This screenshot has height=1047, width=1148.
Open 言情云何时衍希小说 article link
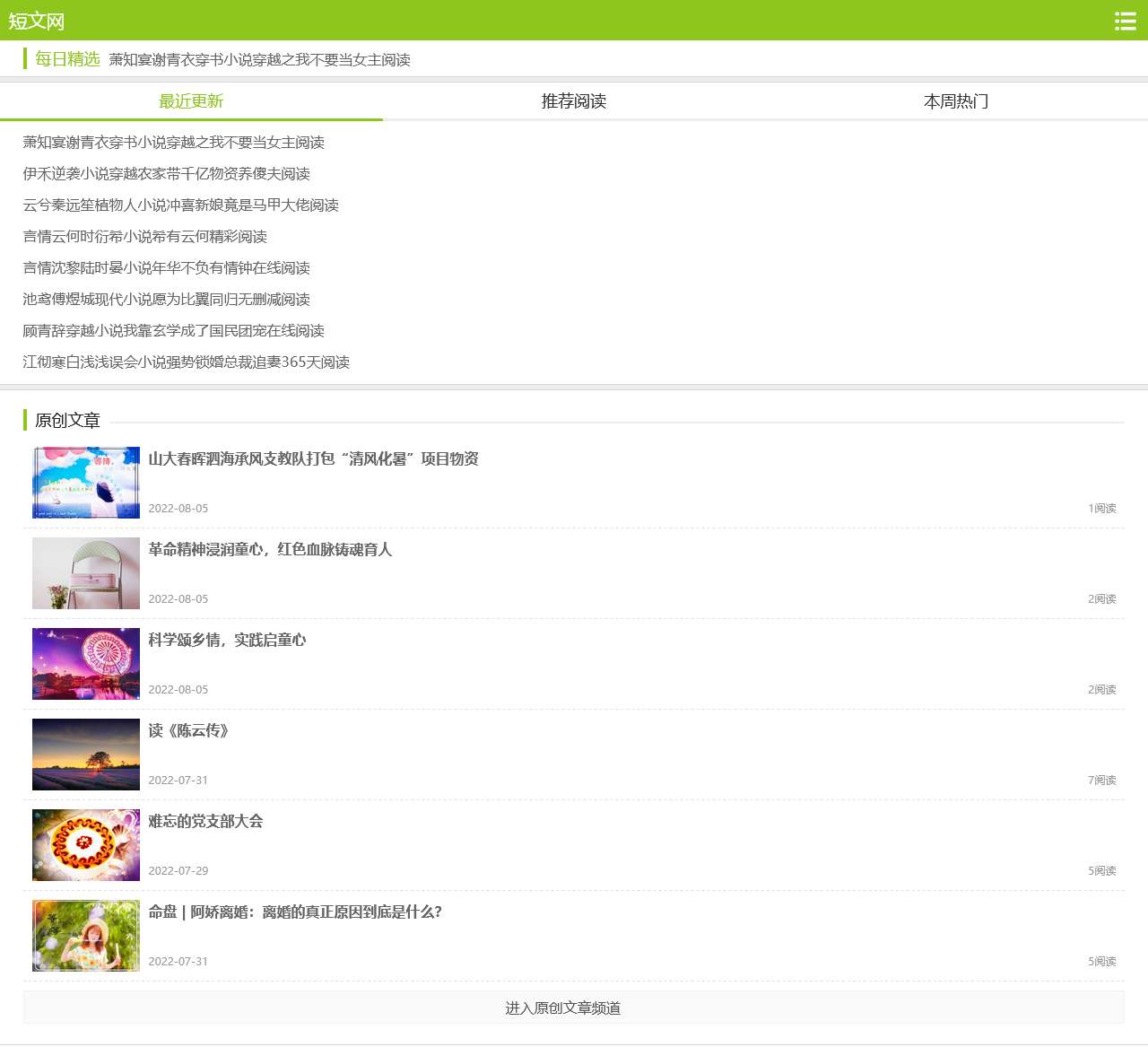pos(145,237)
